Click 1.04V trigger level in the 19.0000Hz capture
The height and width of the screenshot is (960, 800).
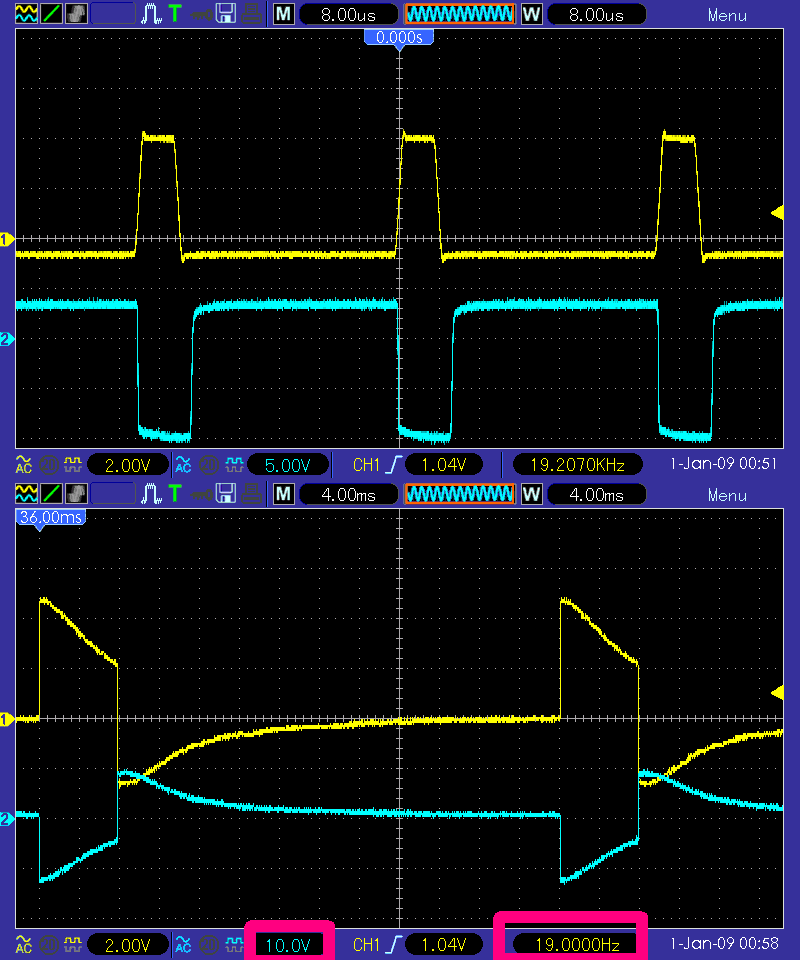tap(443, 945)
